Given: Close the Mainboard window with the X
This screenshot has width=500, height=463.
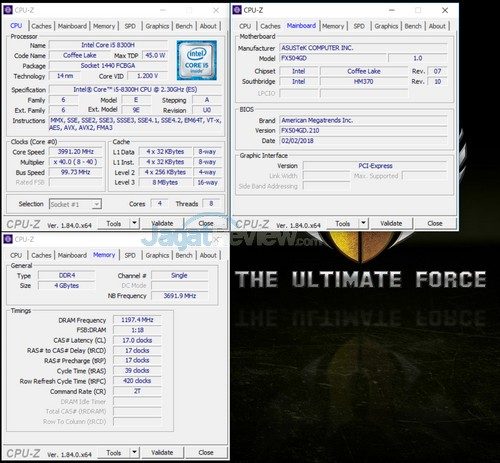Looking at the screenshot, I should [445, 10].
